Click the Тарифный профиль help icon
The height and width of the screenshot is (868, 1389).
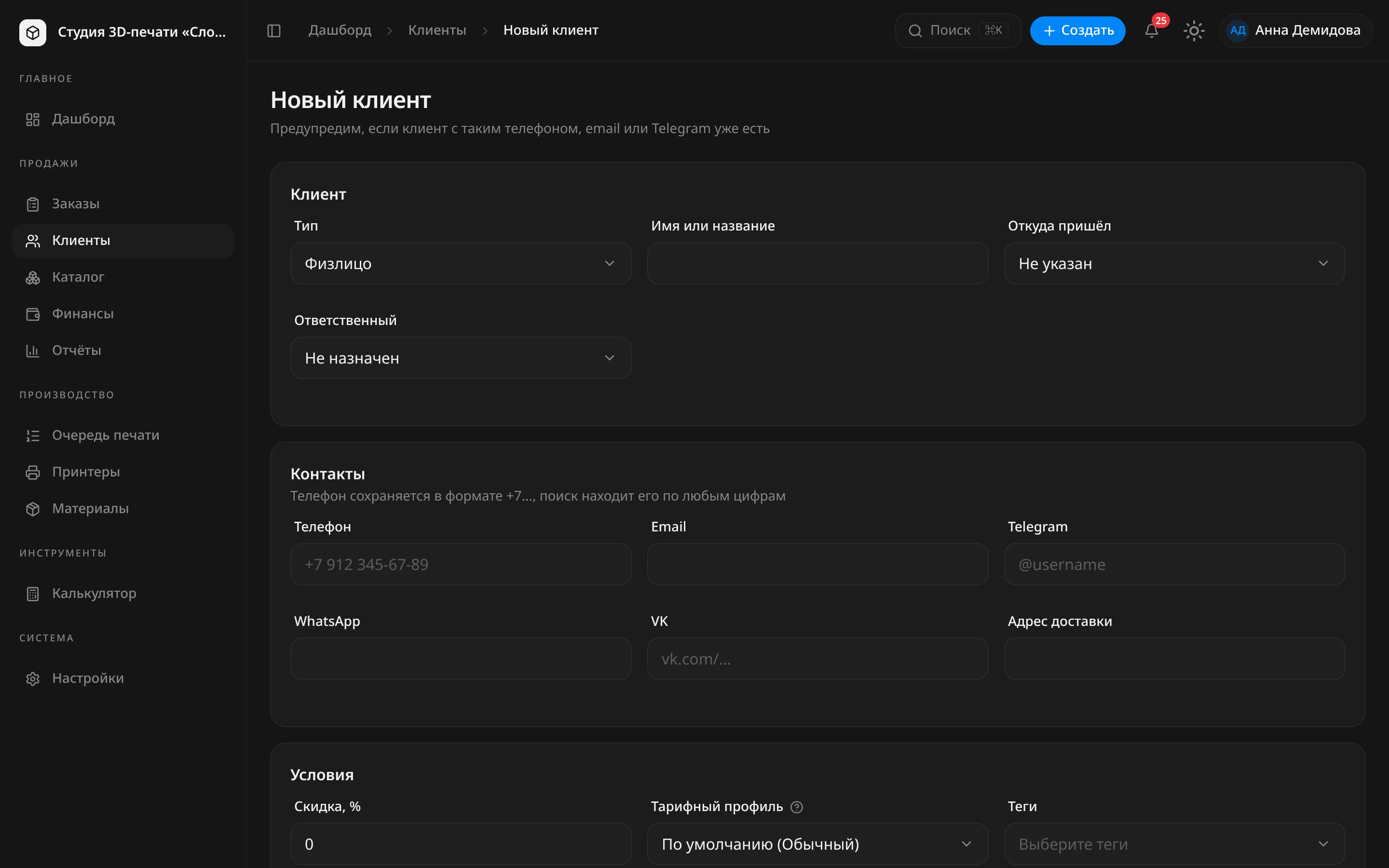point(797,807)
